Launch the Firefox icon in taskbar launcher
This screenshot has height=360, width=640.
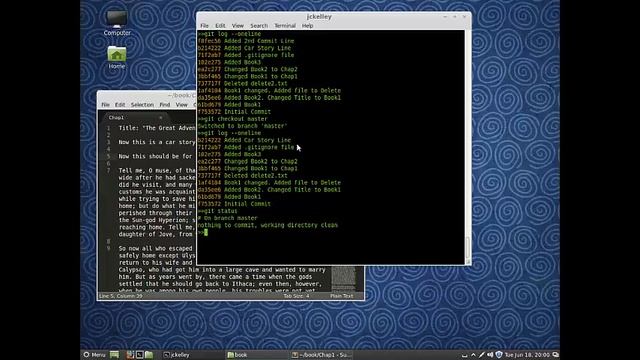(x=130, y=355)
